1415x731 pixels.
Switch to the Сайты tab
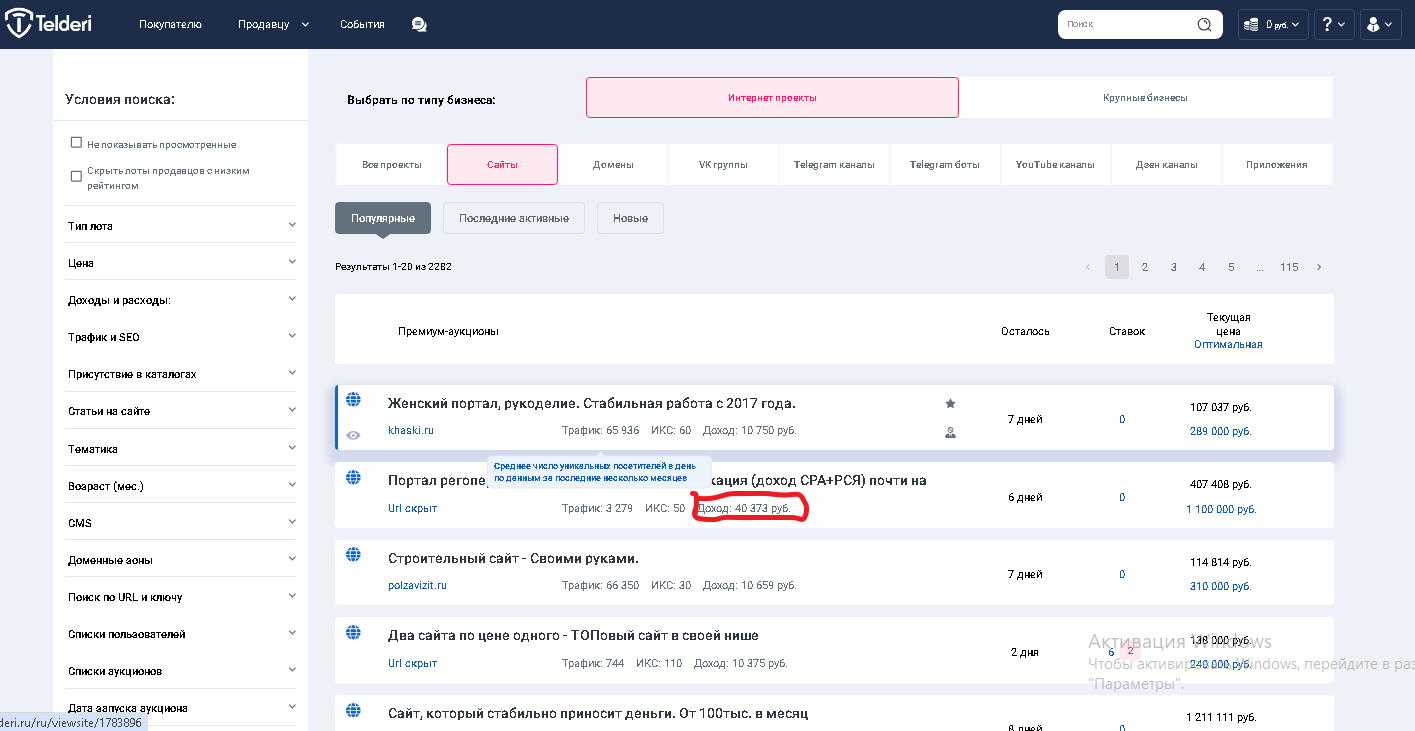click(502, 164)
